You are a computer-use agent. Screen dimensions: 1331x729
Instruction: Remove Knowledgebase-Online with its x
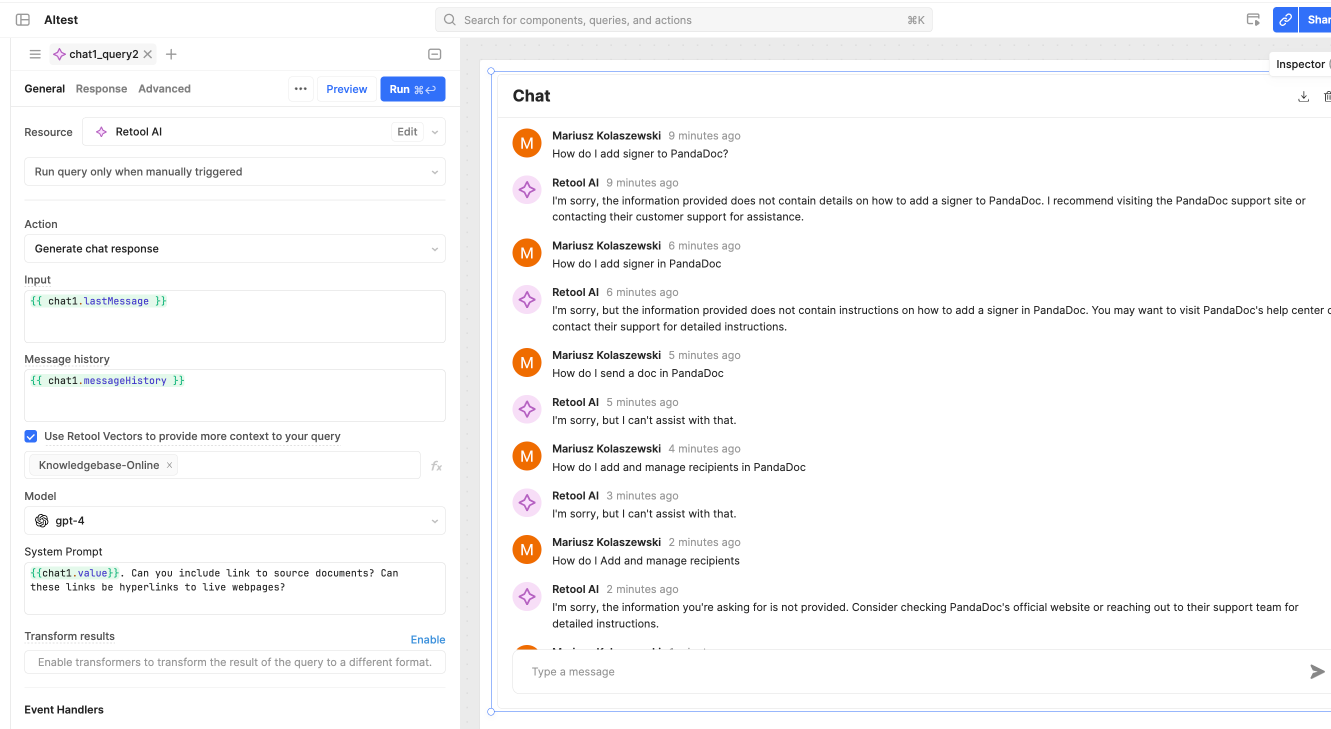[x=169, y=465]
